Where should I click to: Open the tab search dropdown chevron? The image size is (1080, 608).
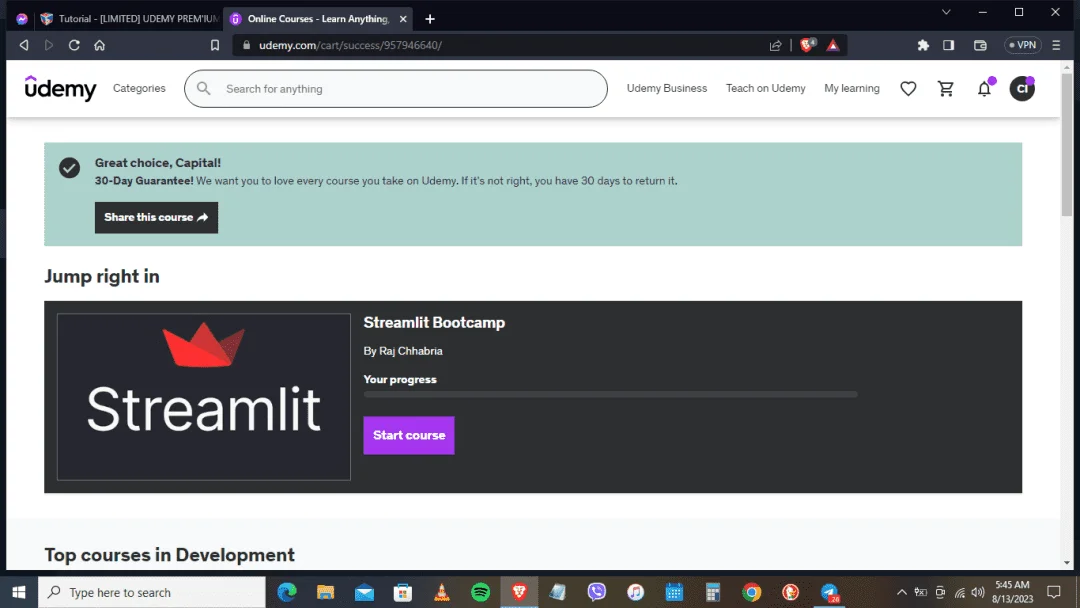946,12
